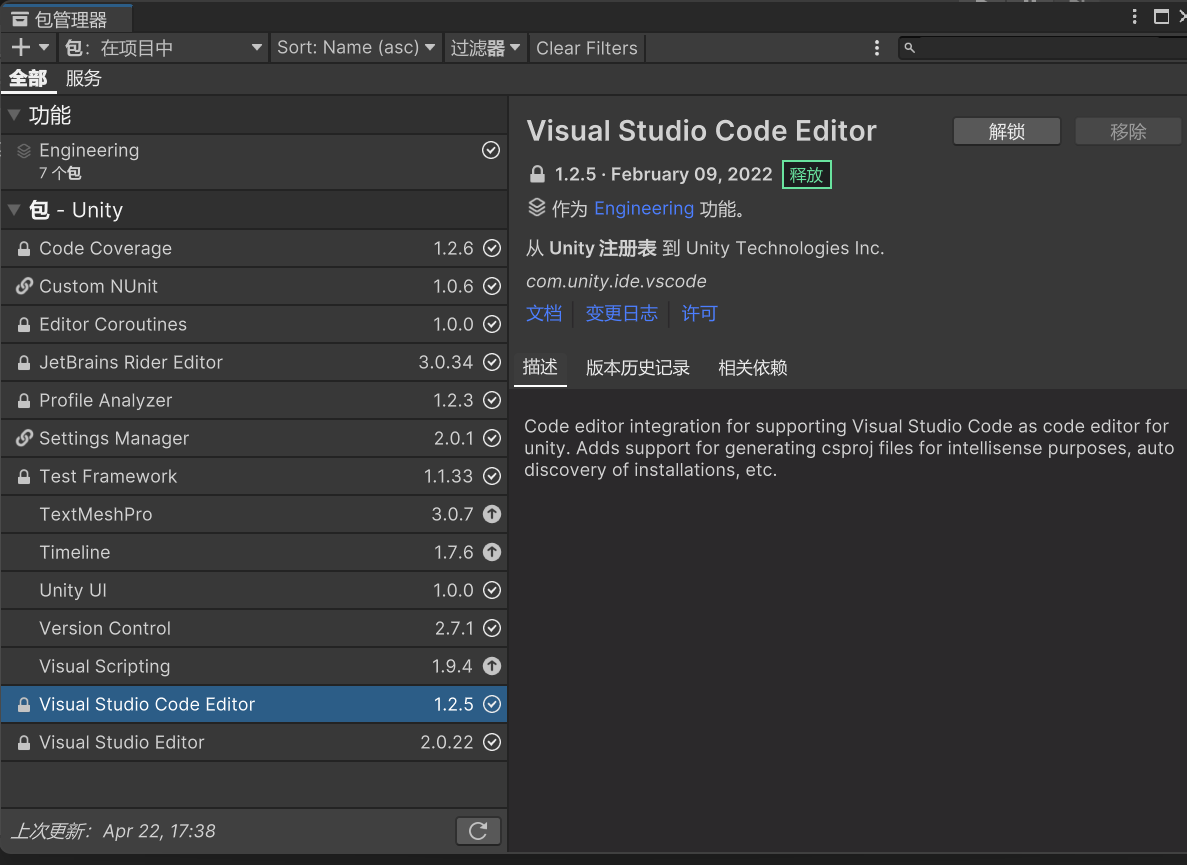Click the 上次更新 Apr 22, 17:38 status text
Image resolution: width=1187 pixels, height=865 pixels.
[x=114, y=831]
